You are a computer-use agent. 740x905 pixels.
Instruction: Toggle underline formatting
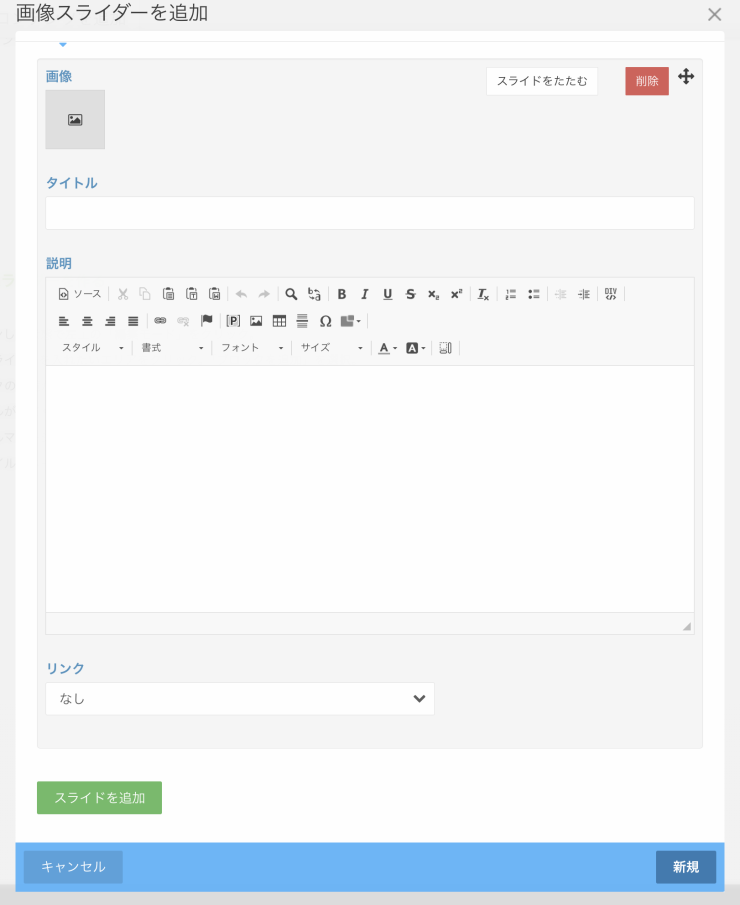click(388, 294)
